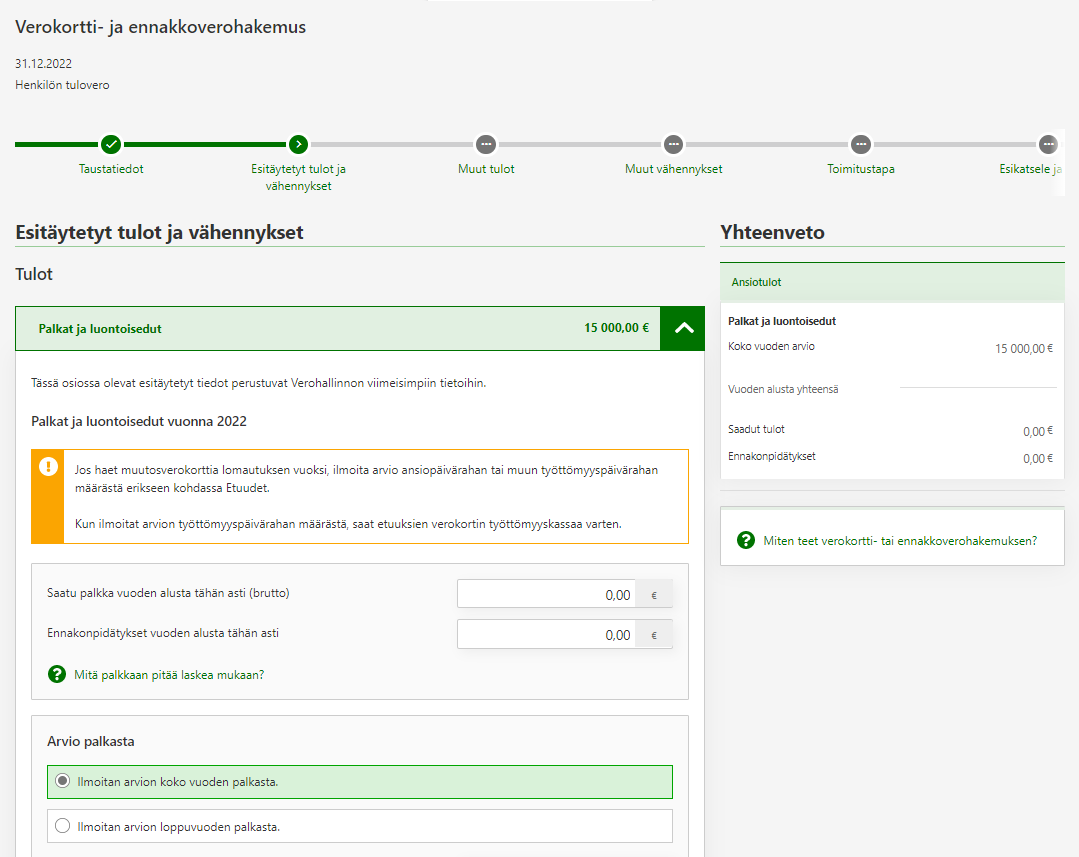Click the Muut tulot step circle icon
1079x857 pixels.
pyautogui.click(x=486, y=144)
